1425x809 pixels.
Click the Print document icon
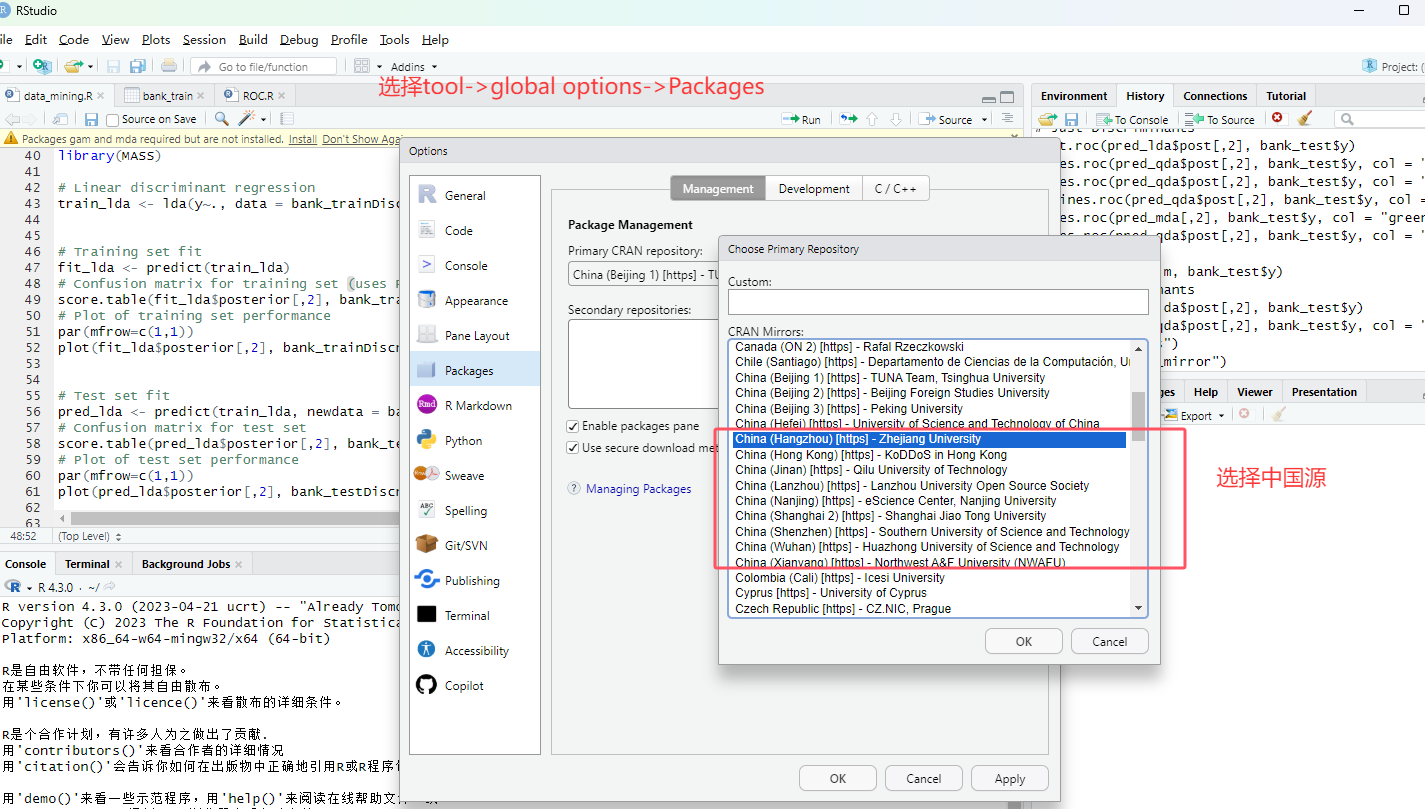[x=169, y=66]
